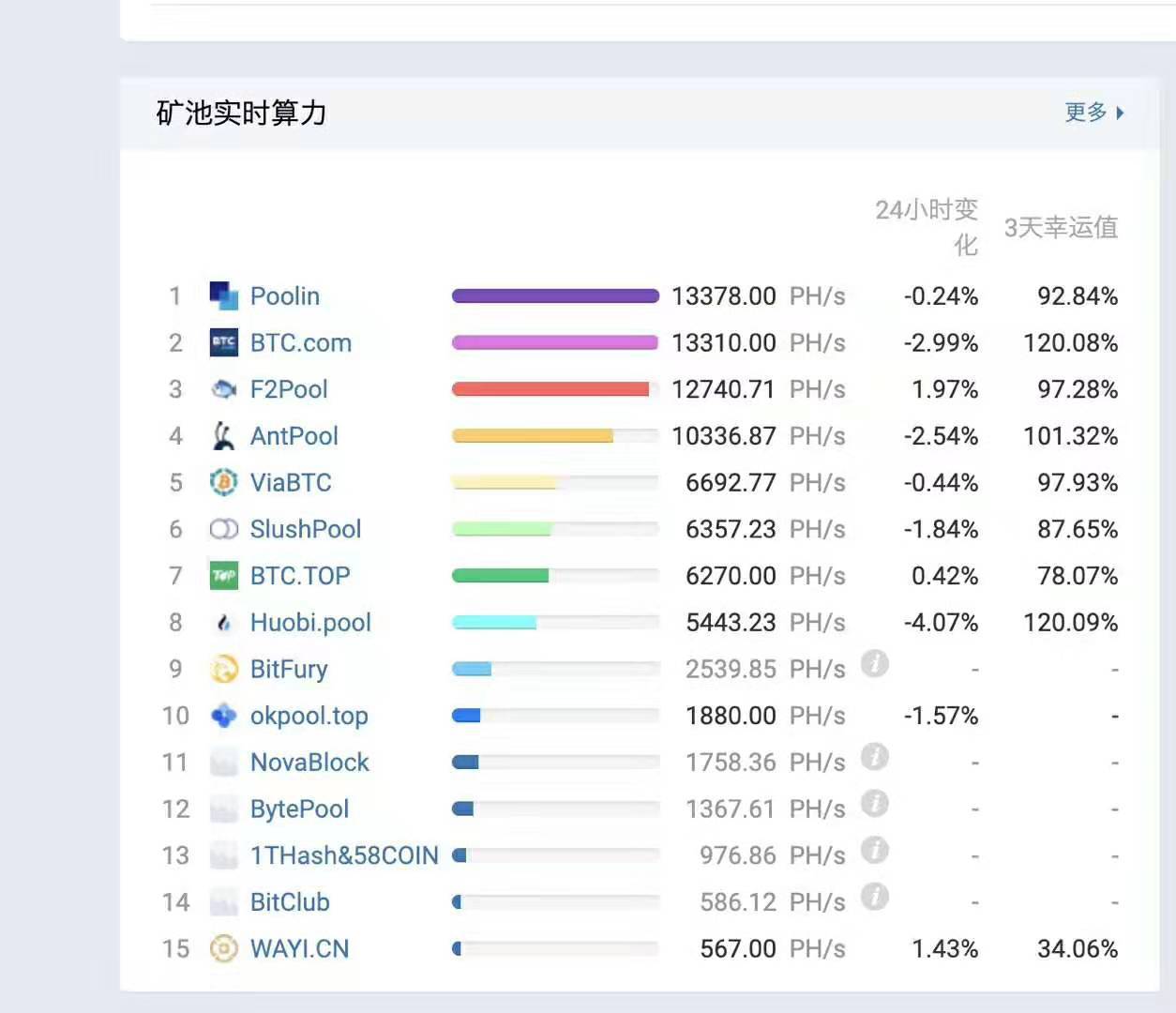Click the 矿池实时算力 section title
1176x1013 pixels.
coord(241,113)
